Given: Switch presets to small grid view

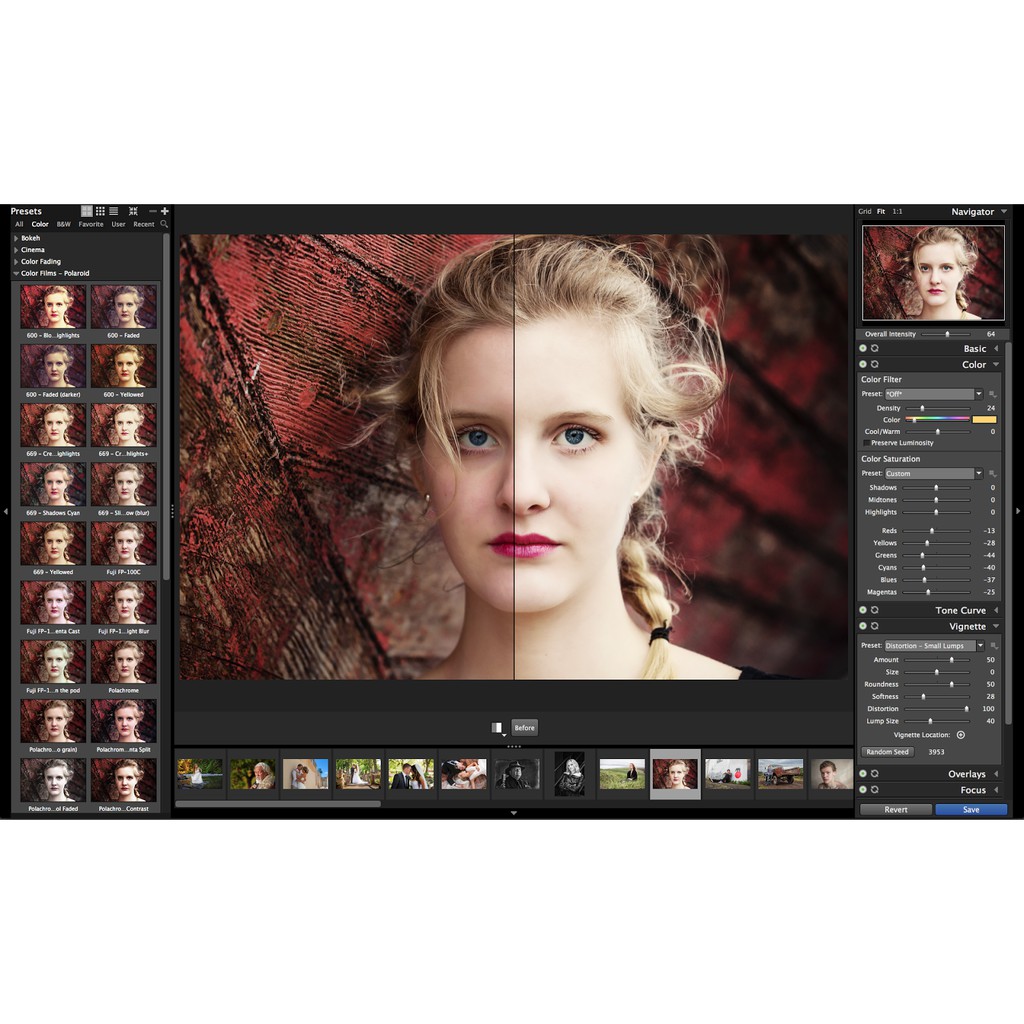Looking at the screenshot, I should click(100, 211).
